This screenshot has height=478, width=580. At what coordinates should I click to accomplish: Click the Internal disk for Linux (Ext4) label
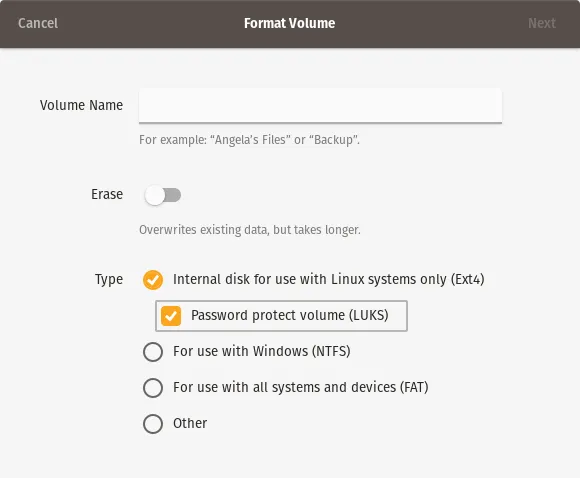(328, 279)
